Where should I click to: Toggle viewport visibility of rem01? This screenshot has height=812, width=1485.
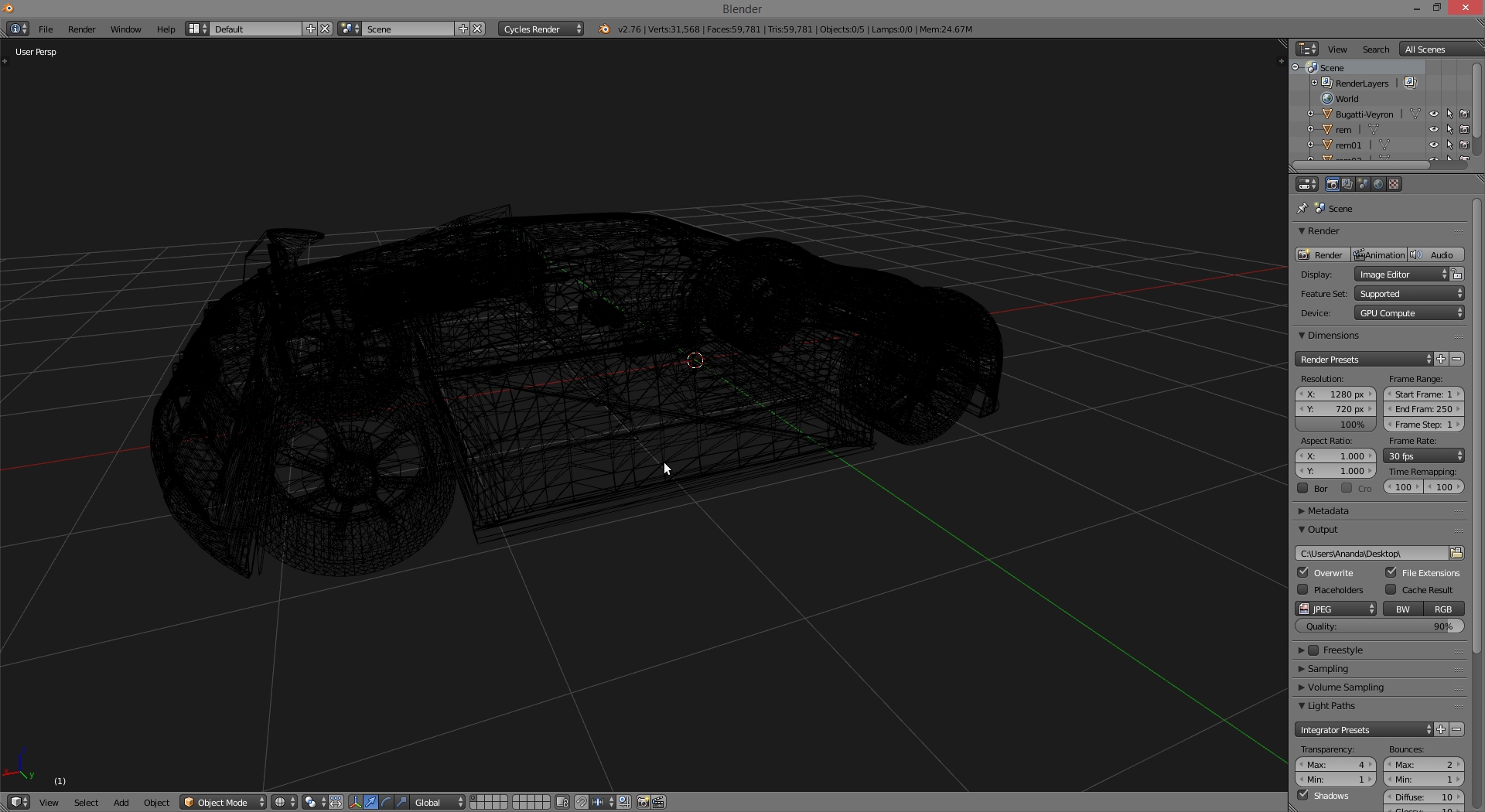click(x=1433, y=145)
